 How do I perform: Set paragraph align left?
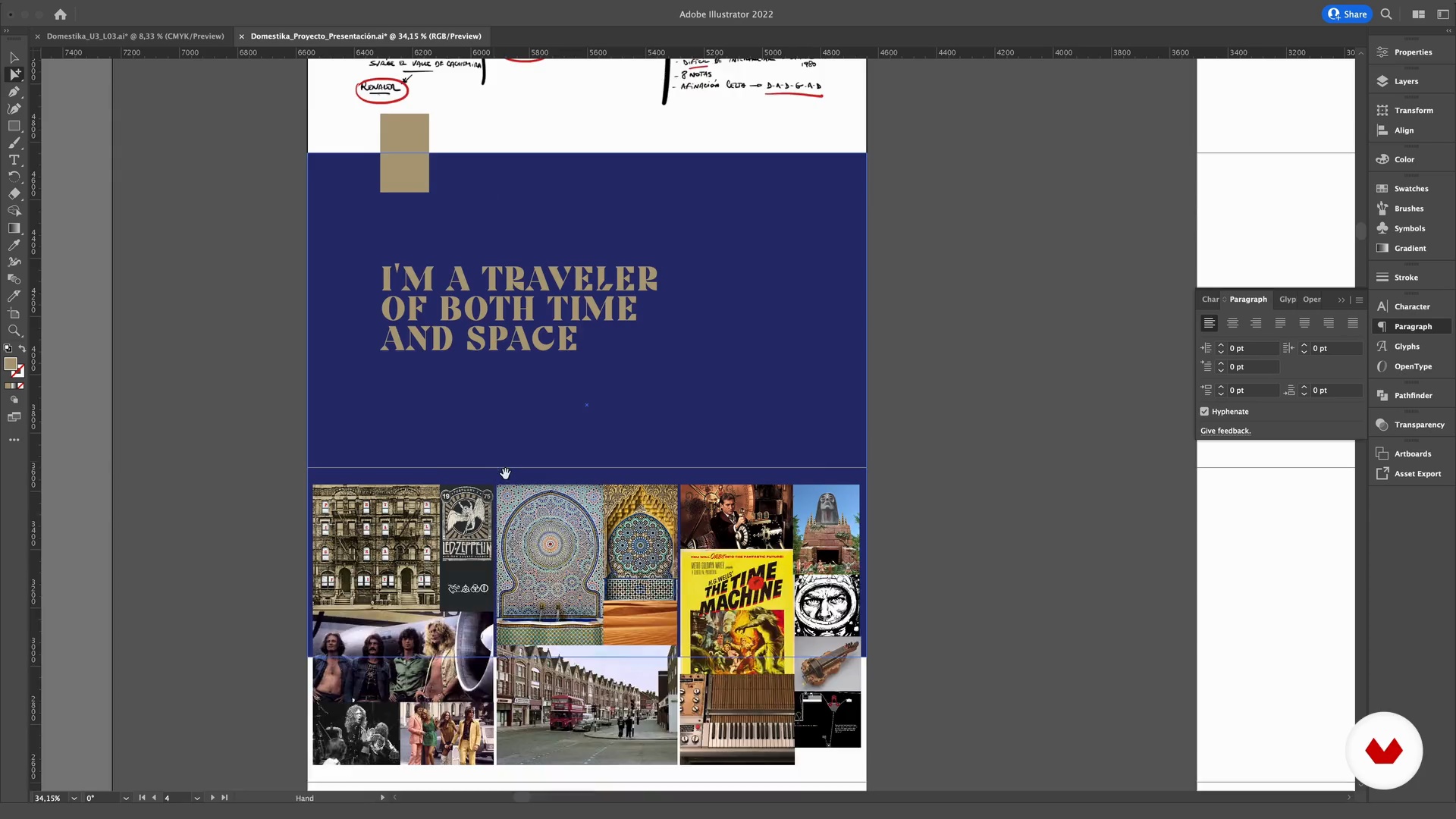coord(1210,323)
